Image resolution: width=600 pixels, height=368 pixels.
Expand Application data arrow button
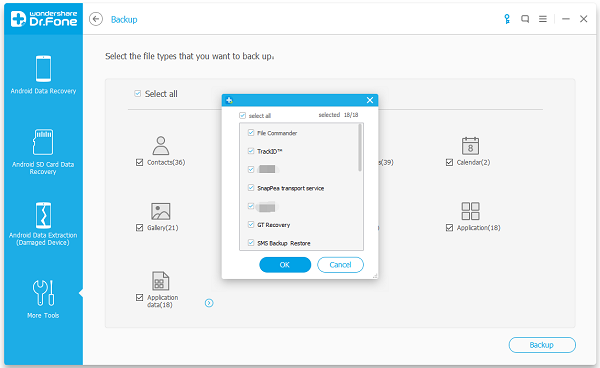pyautogui.click(x=209, y=303)
